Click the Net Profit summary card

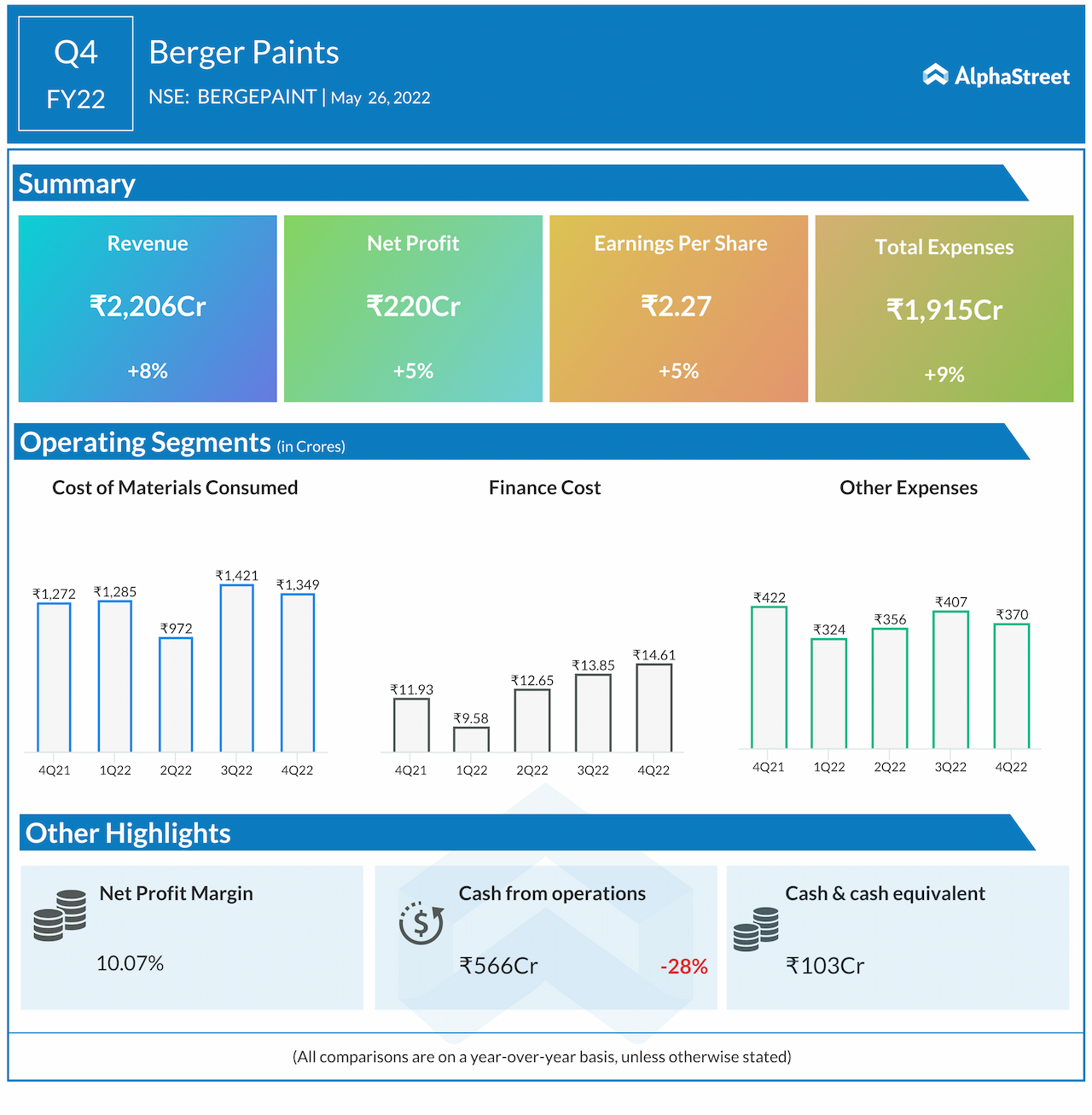tap(413, 308)
